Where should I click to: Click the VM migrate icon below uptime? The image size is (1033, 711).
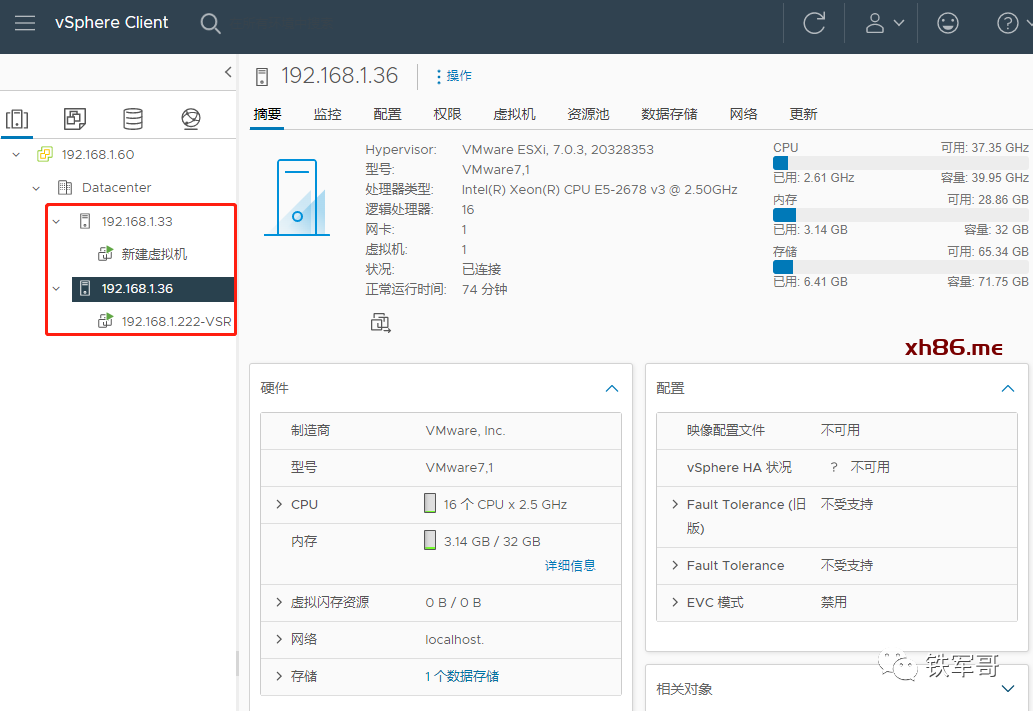[380, 322]
